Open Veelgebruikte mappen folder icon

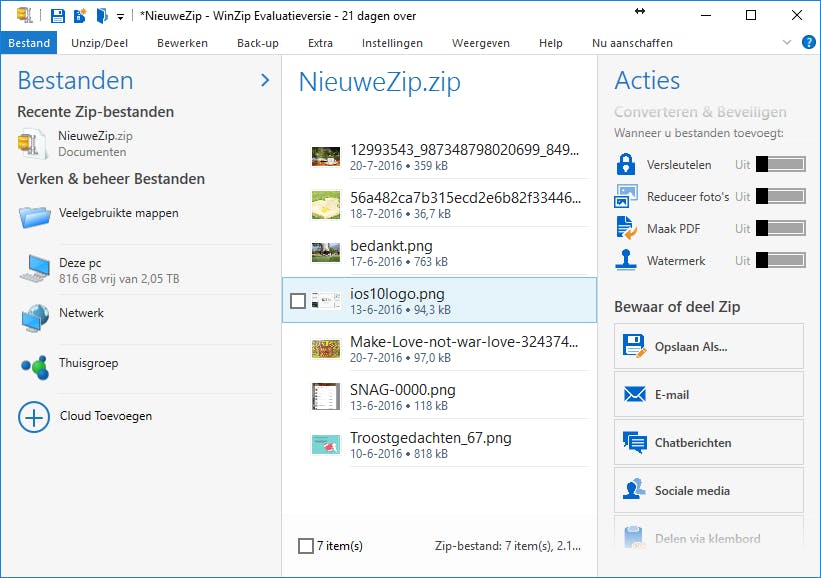pyautogui.click(x=34, y=215)
